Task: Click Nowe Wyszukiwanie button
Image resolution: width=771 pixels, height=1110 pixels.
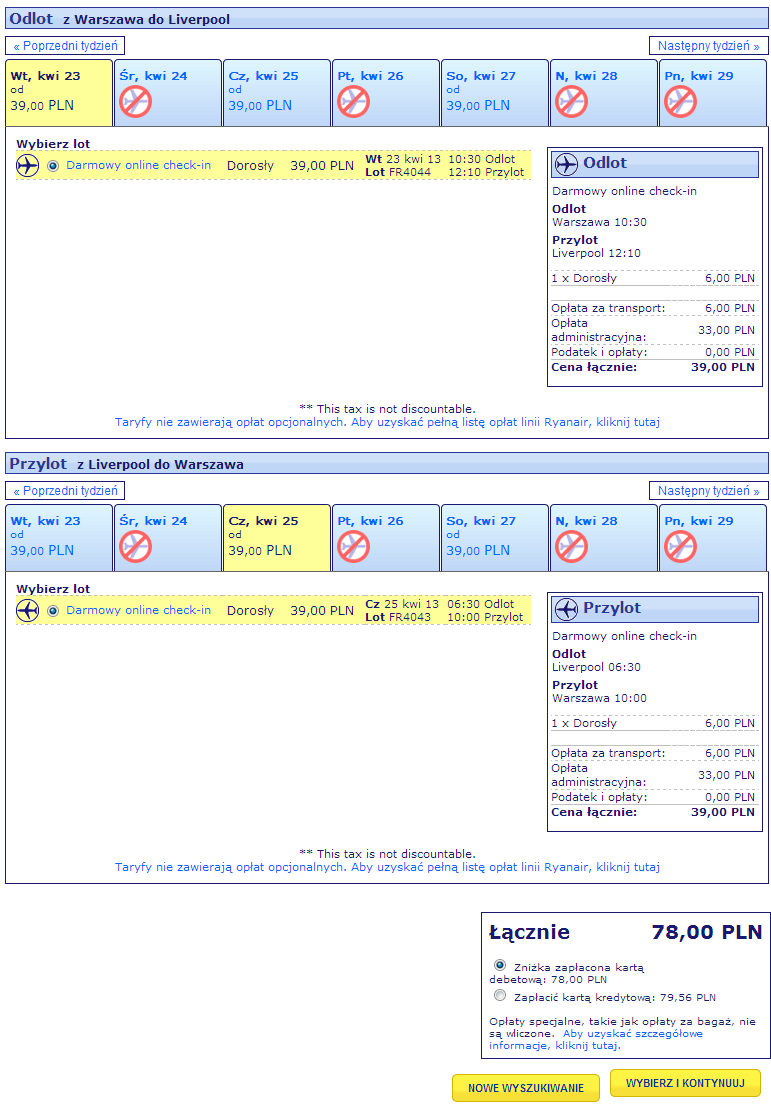Action: pos(526,1088)
